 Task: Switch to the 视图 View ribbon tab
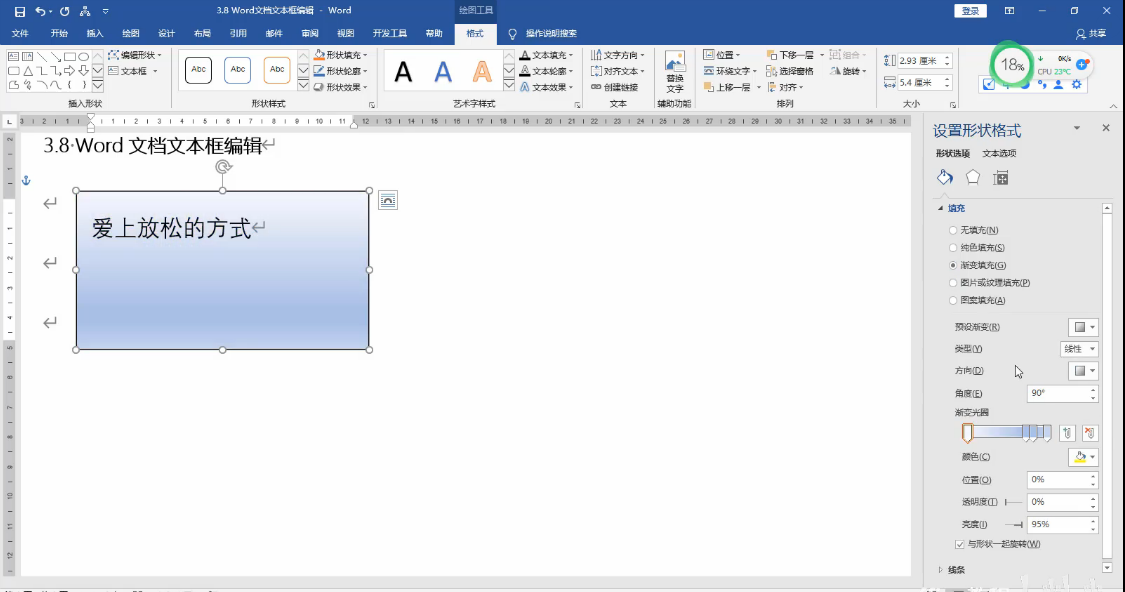click(346, 34)
